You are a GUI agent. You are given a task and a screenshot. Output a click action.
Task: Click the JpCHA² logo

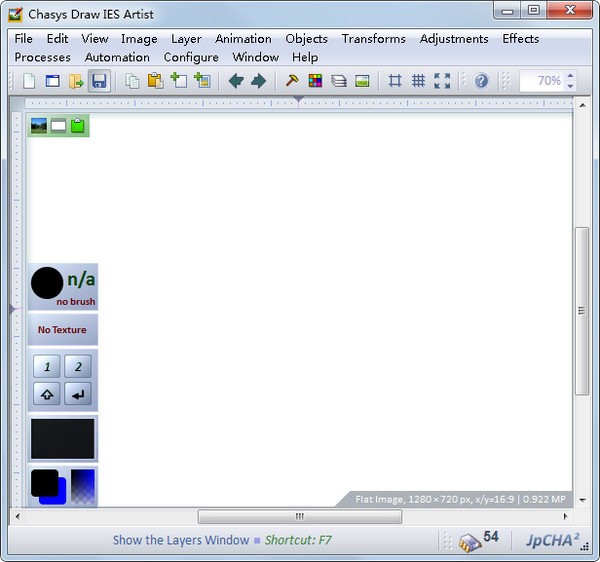click(x=552, y=541)
